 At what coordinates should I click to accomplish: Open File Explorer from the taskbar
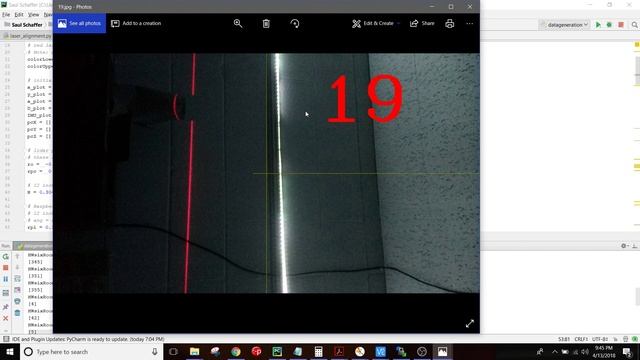[x=195, y=352]
